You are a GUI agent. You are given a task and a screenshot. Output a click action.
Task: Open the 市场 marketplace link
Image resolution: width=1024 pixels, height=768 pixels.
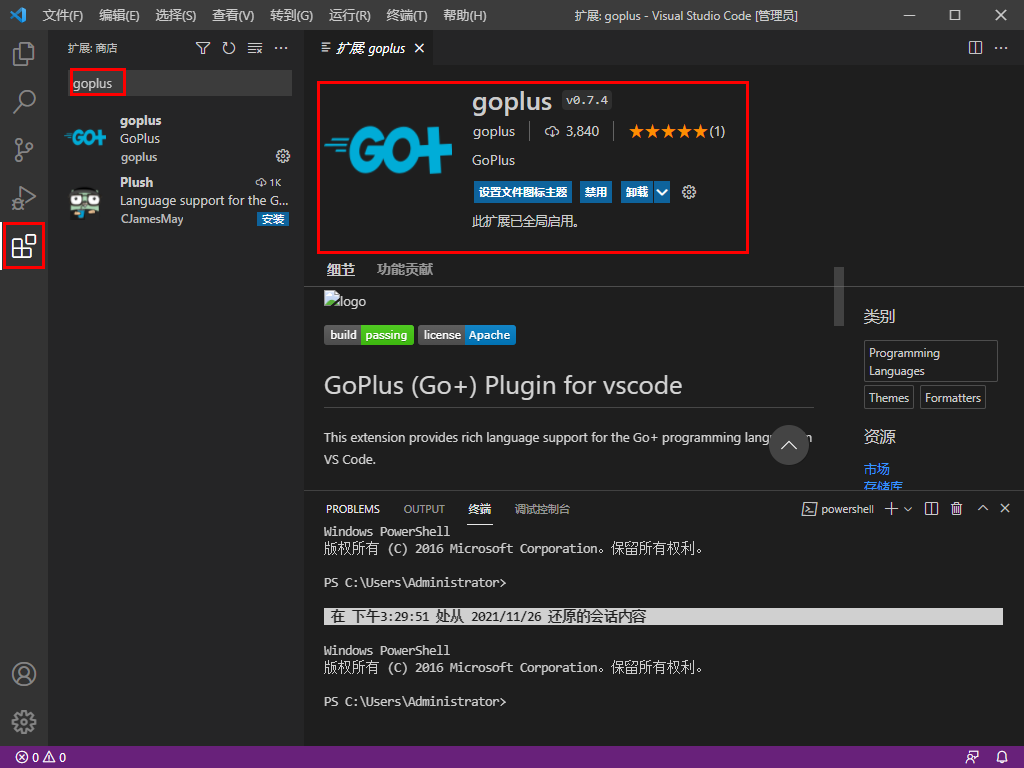[876, 469]
